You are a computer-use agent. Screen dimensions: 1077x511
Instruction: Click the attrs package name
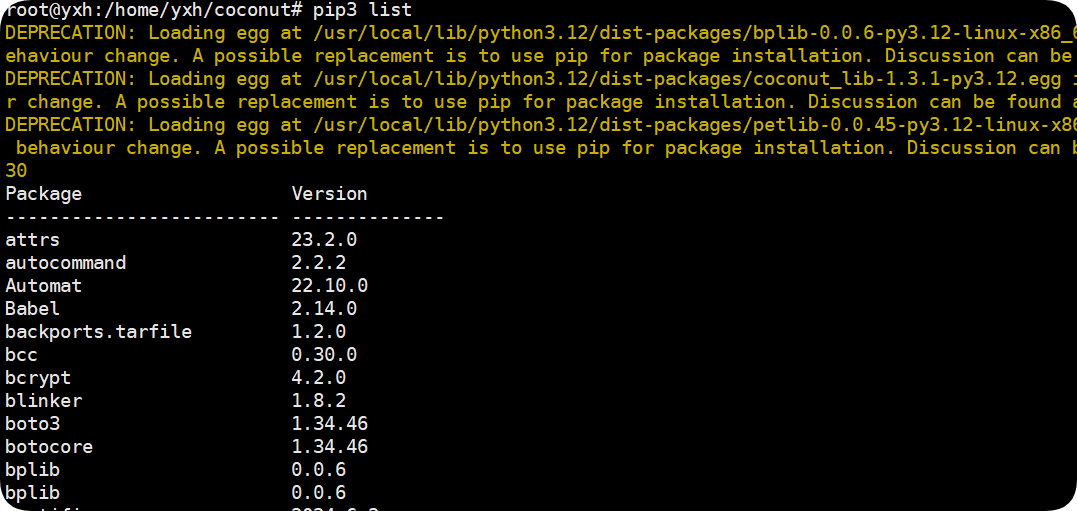[x=33, y=240]
